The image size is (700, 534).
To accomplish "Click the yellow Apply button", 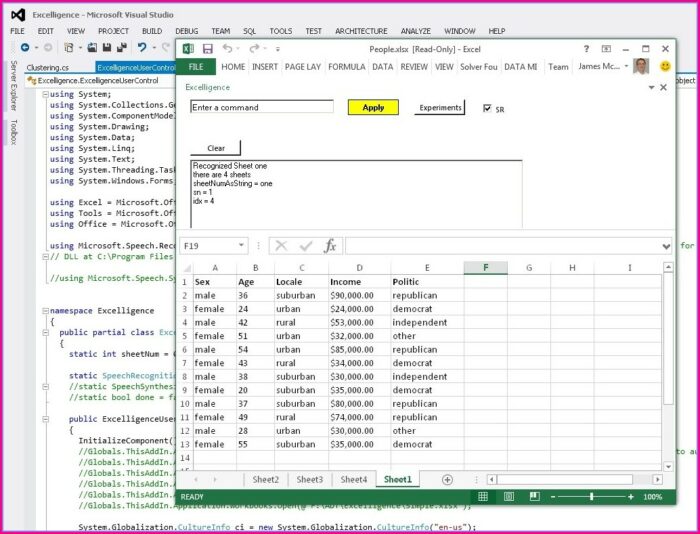I will [x=373, y=107].
